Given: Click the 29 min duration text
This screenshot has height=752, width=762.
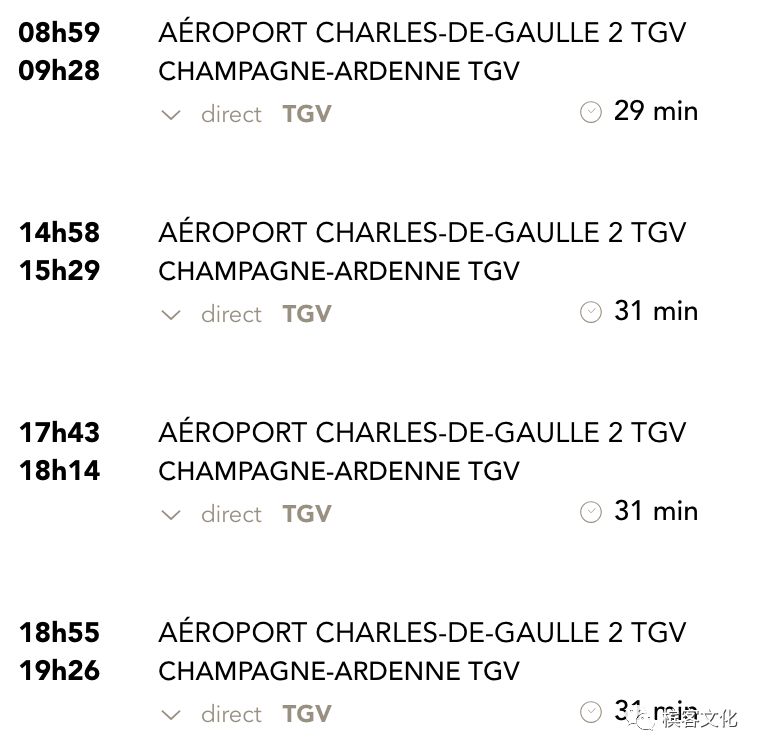Looking at the screenshot, I should pos(656,111).
